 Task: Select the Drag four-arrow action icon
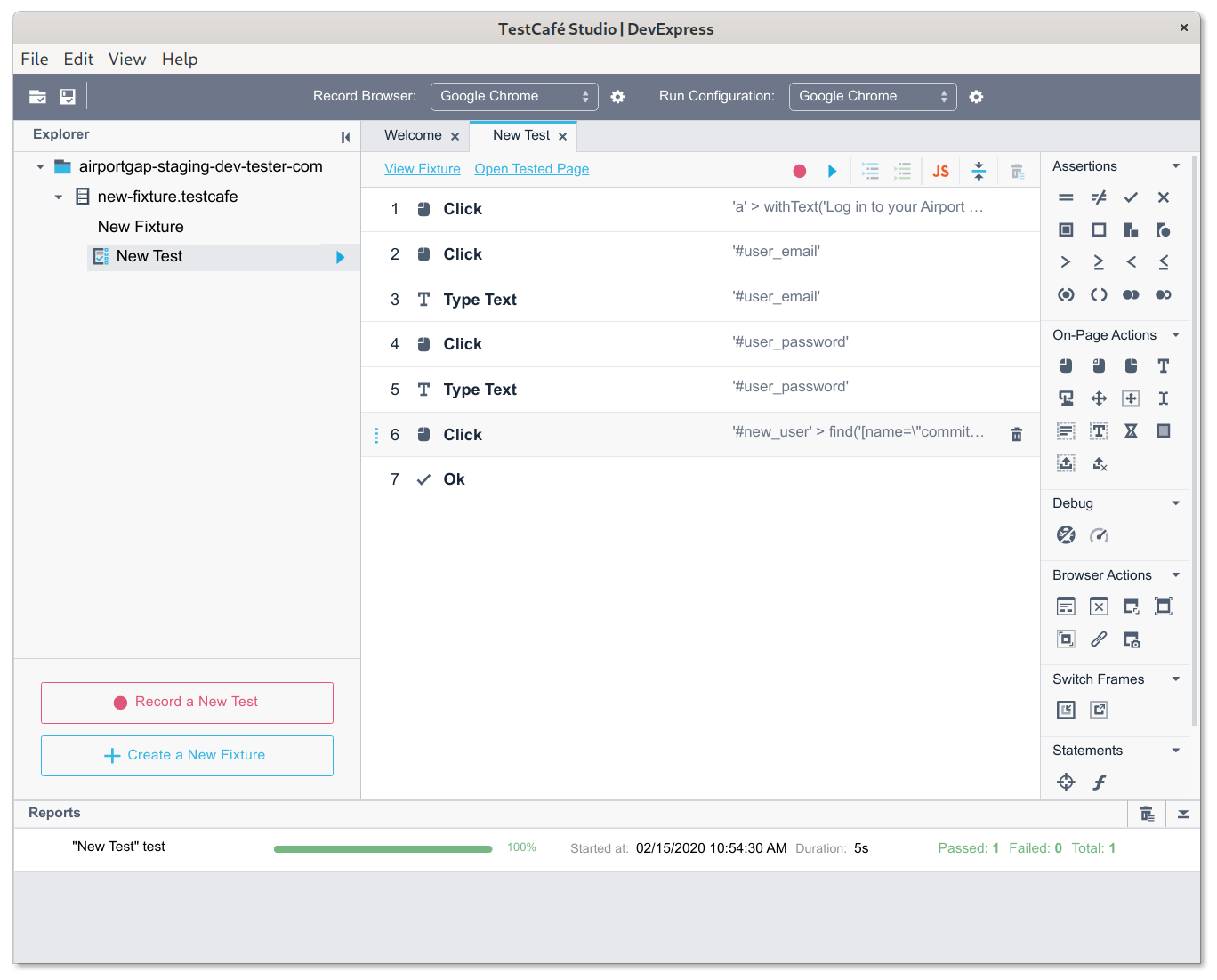point(1099,398)
